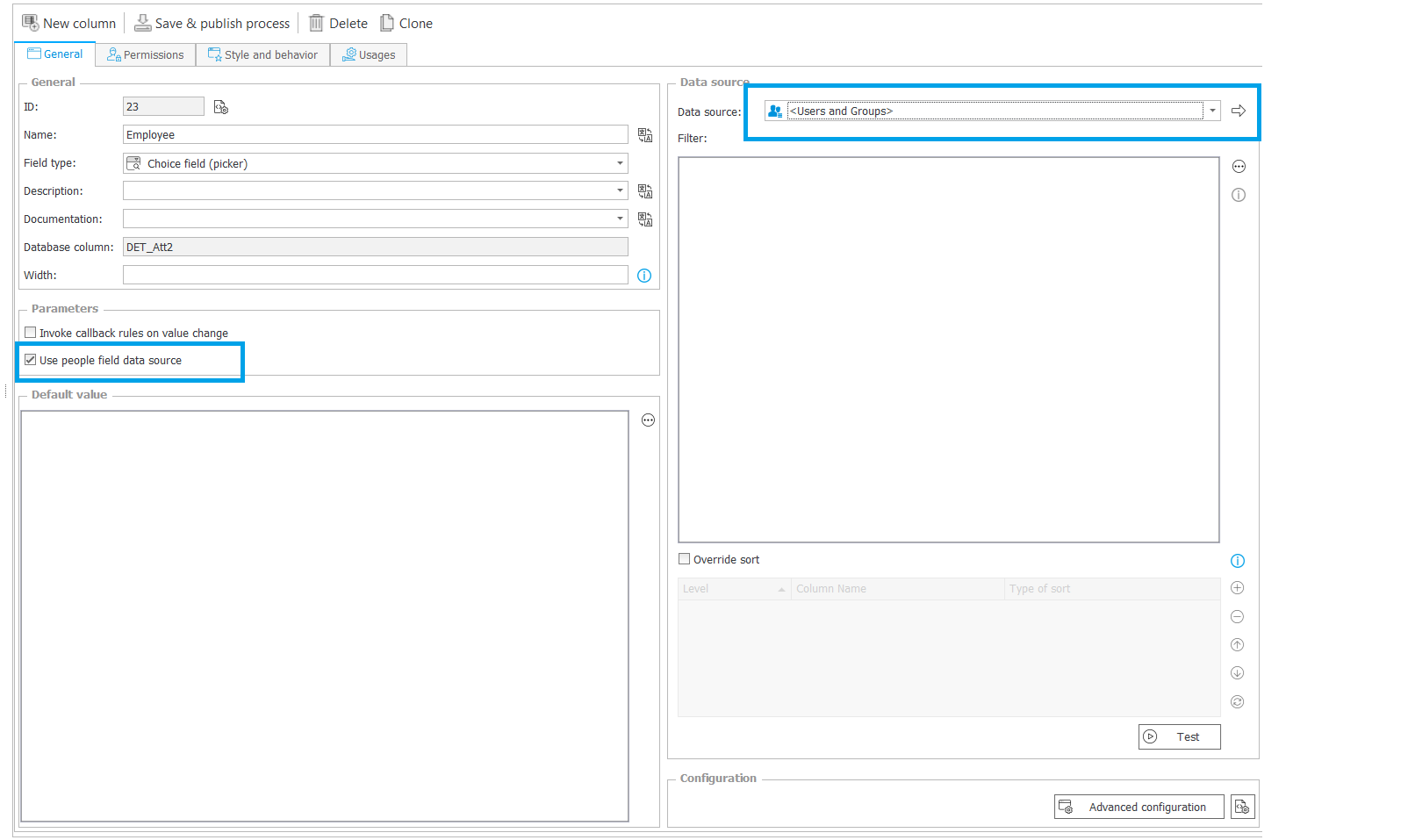Screen dimensions: 1415x840
Task: Switch to the Permissions tab
Action: pyautogui.click(x=146, y=54)
